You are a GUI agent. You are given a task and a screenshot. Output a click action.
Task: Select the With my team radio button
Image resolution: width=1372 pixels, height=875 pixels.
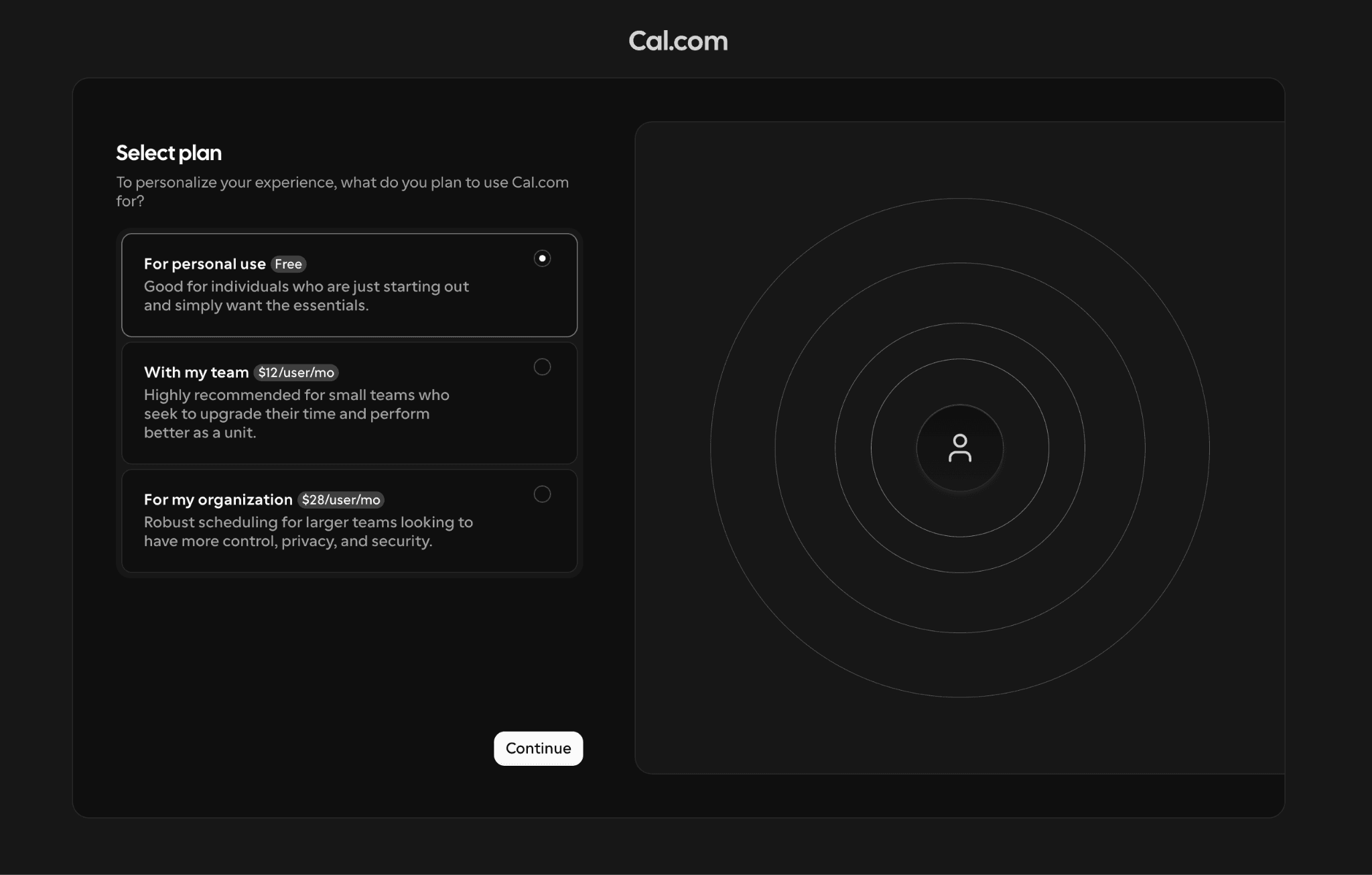542,367
